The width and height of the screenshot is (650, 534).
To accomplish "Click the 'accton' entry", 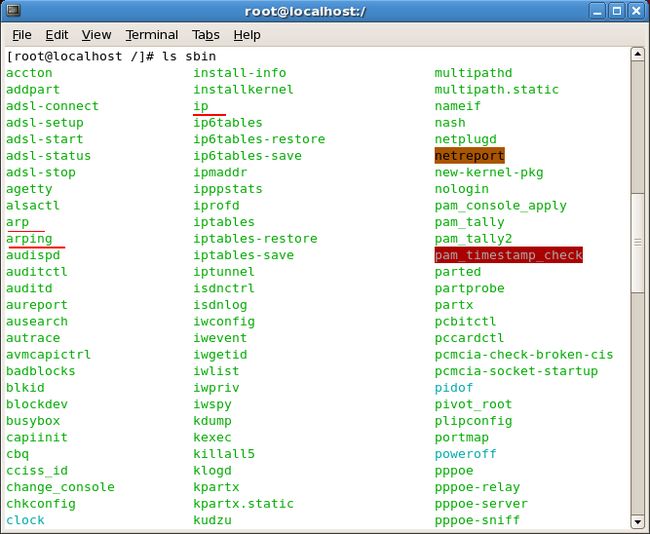I will tap(29, 73).
